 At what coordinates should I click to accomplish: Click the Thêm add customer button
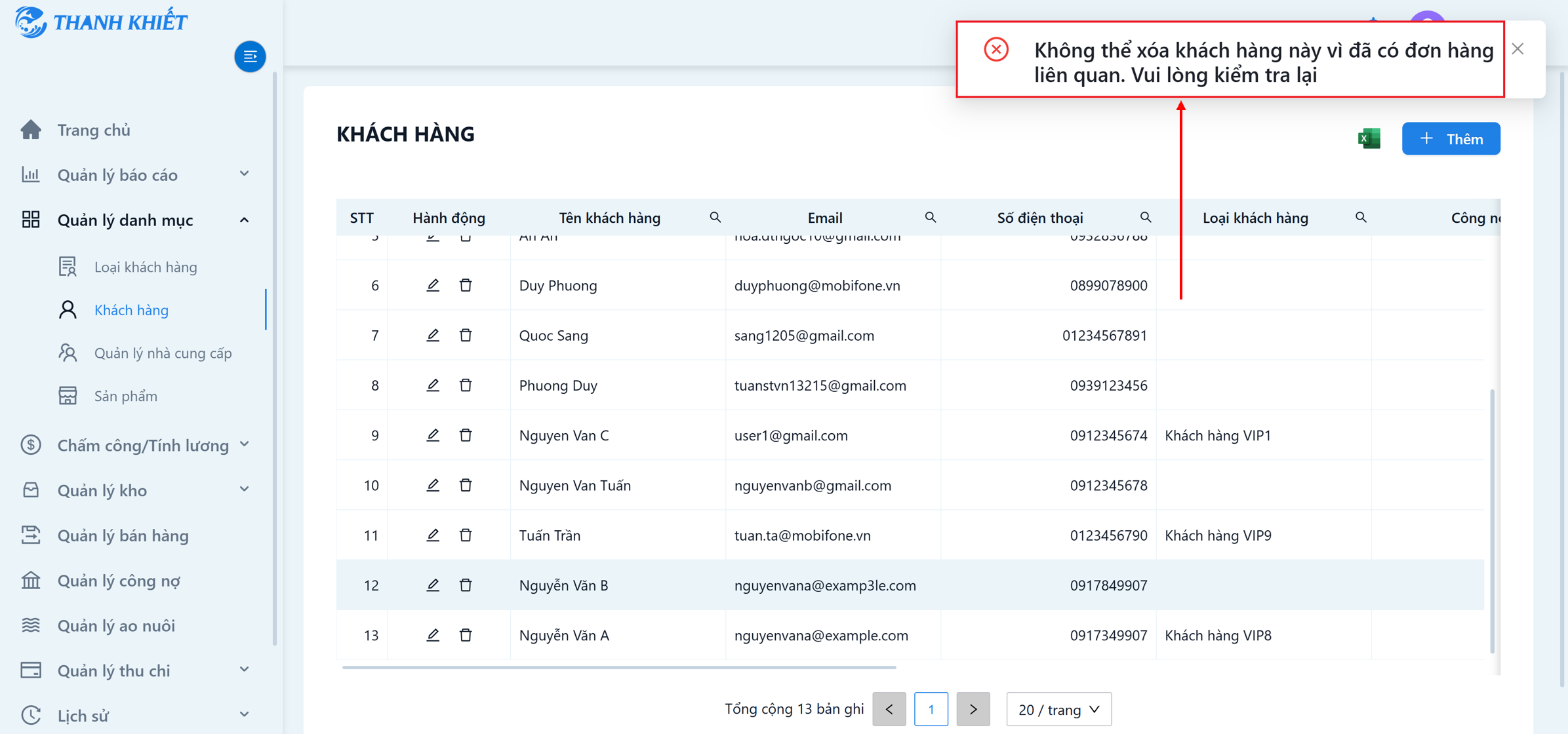(x=1451, y=138)
